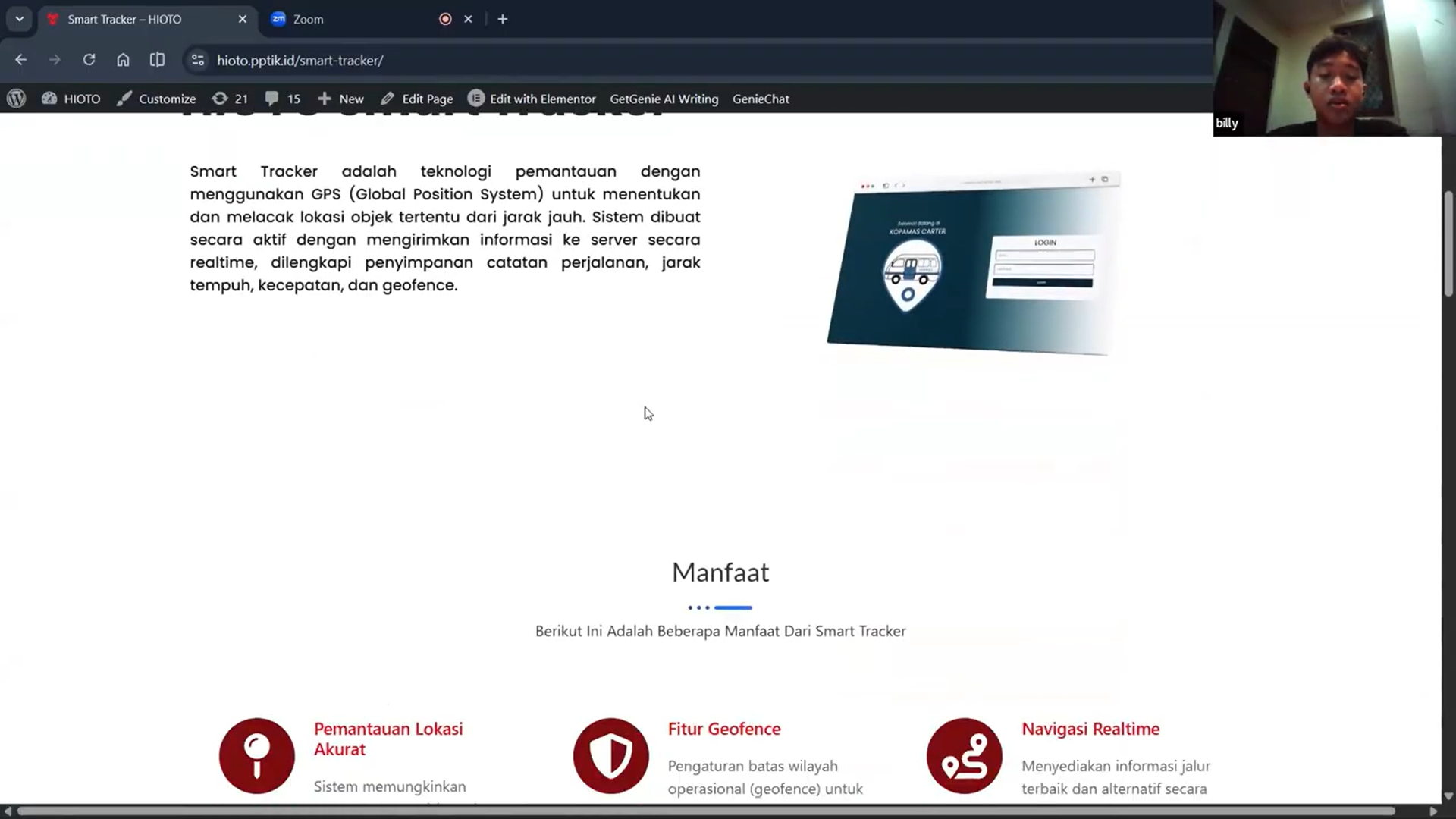Expand the tab search dropdown arrow

coord(20,19)
